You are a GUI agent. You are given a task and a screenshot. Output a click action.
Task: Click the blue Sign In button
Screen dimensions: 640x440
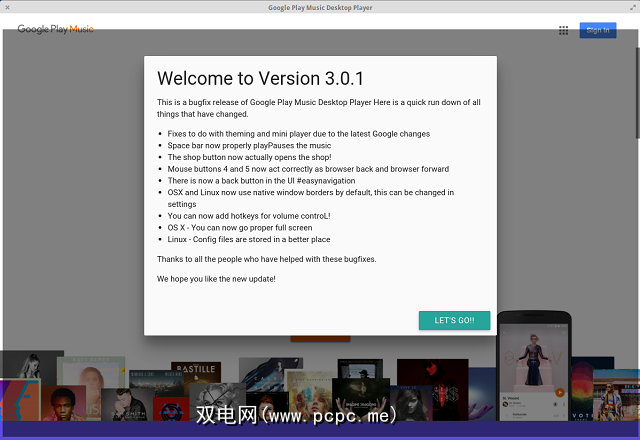597,30
